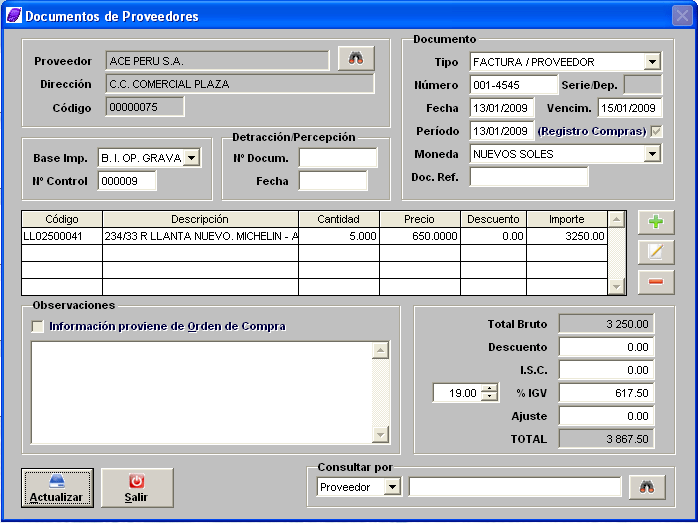This screenshot has width=698, height=523.
Task: Select row discount cell 0.00
Action: [493, 236]
